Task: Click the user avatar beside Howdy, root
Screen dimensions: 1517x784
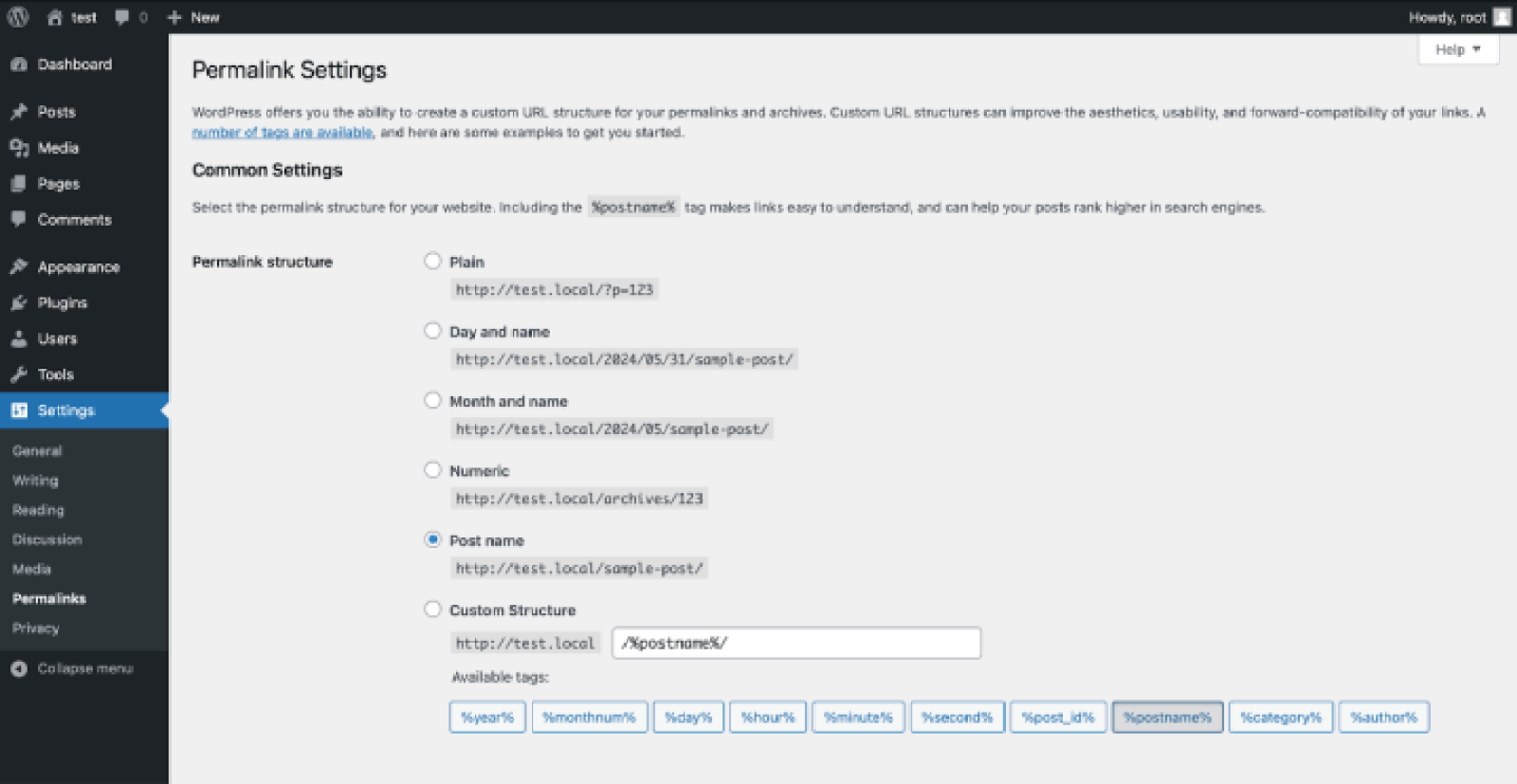Action: click(1502, 17)
